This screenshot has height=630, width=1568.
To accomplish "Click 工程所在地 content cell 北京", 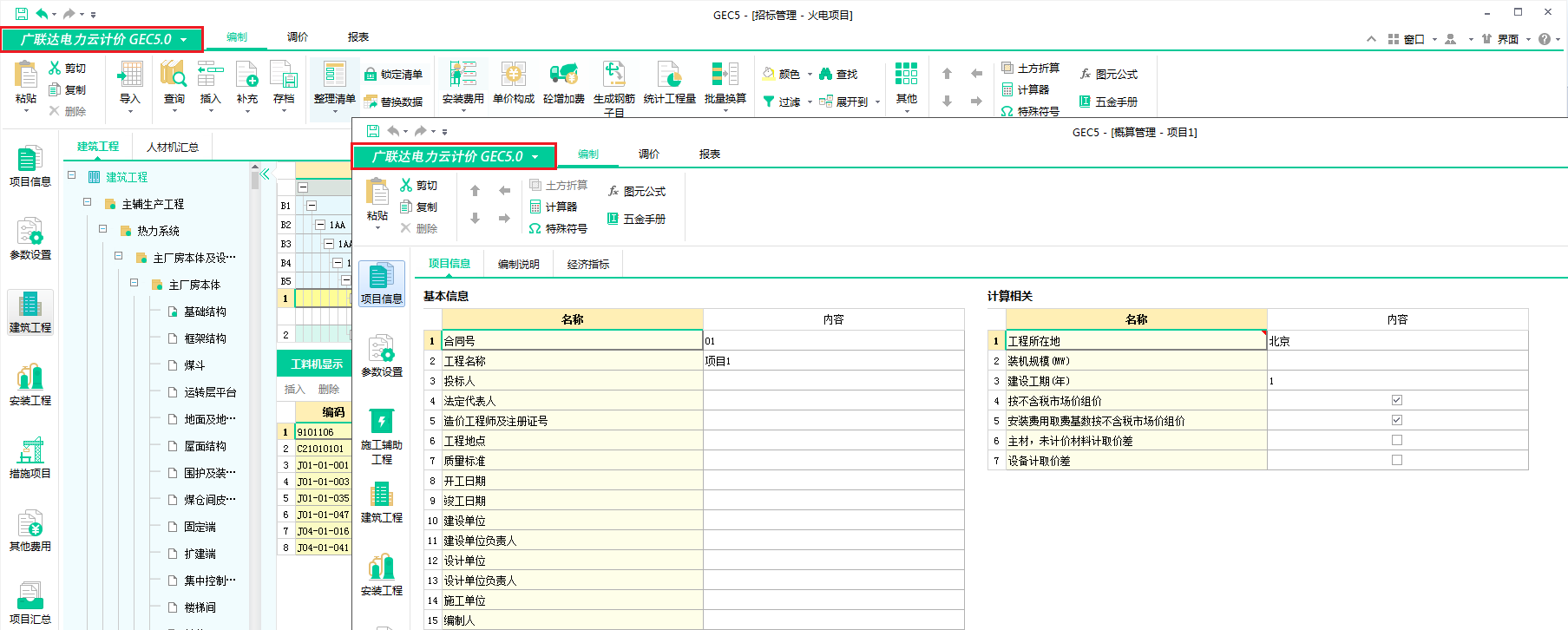I will [x=1397, y=341].
